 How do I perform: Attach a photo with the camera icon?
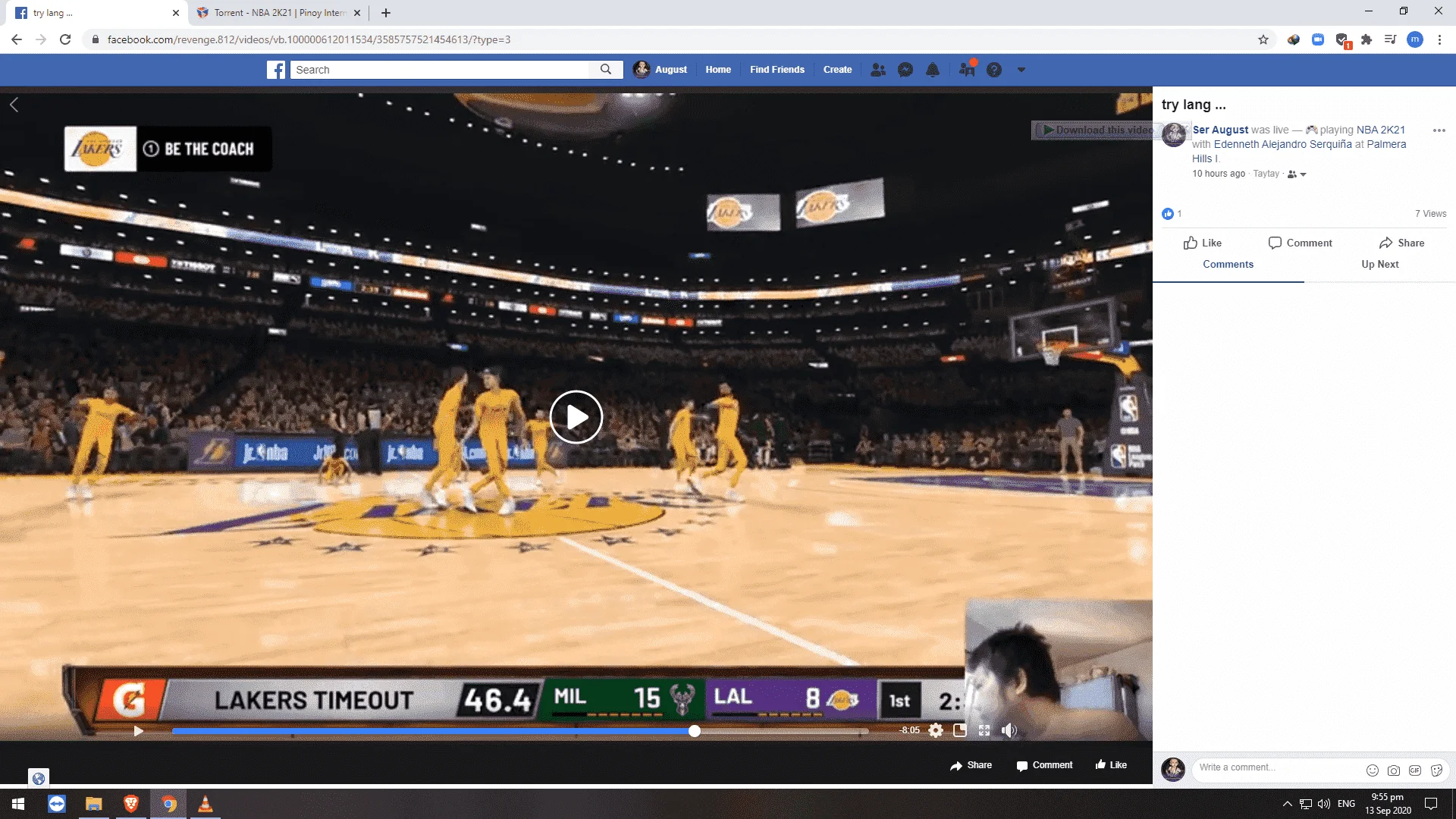(1394, 770)
